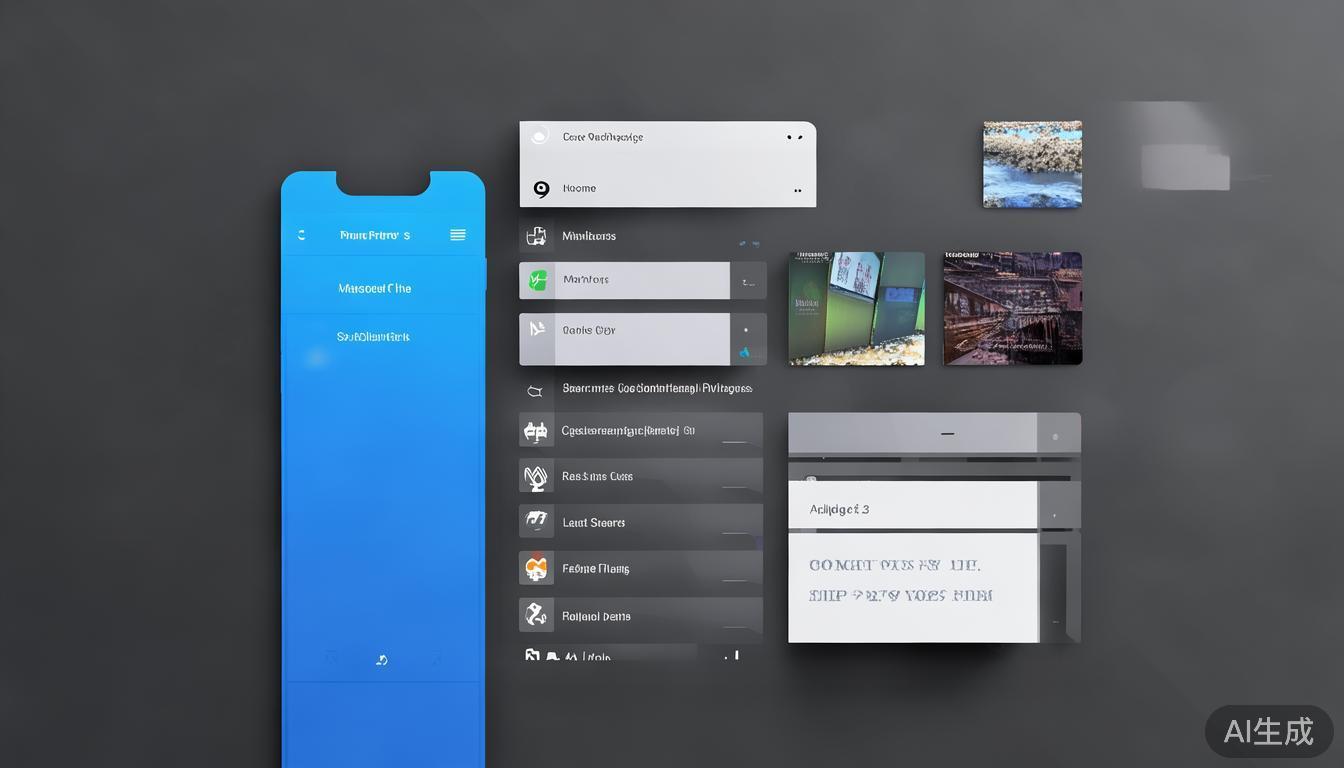Click the icon beside Ressims Cues

coord(536,477)
